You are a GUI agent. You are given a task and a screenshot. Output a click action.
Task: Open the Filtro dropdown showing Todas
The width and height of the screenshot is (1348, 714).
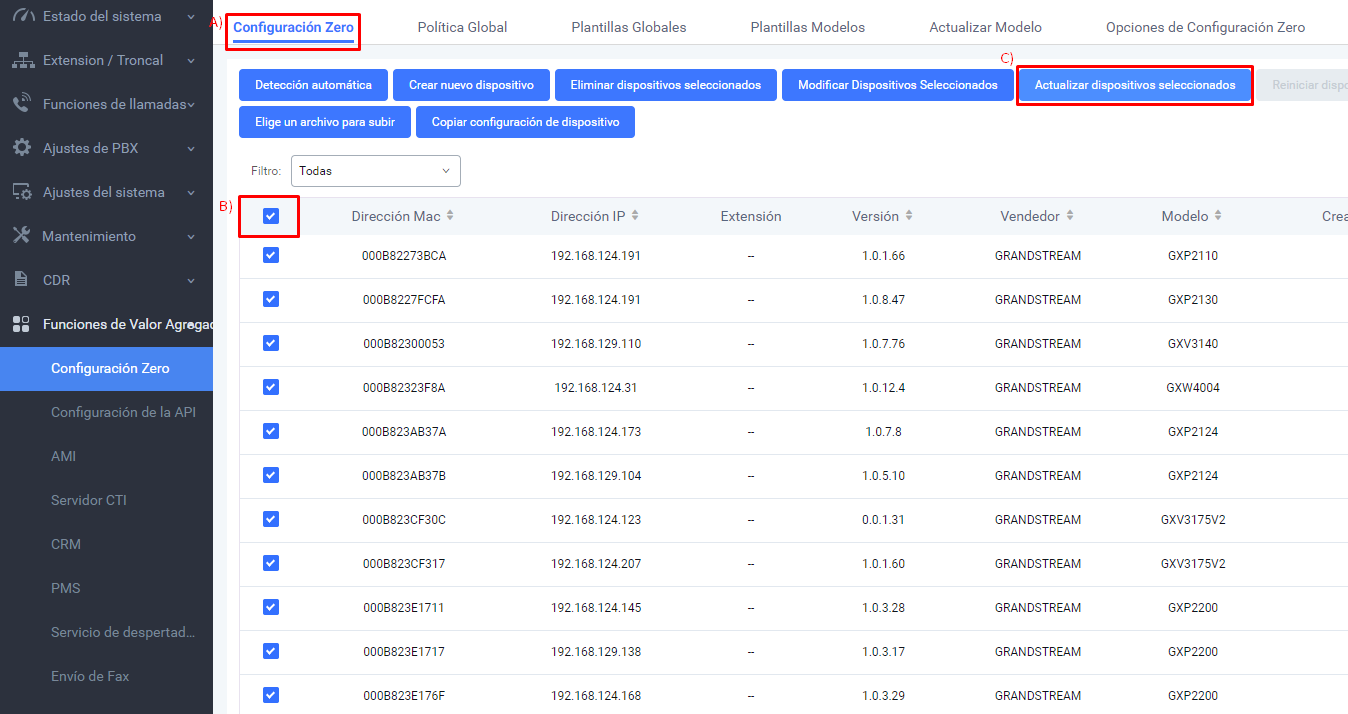click(375, 171)
